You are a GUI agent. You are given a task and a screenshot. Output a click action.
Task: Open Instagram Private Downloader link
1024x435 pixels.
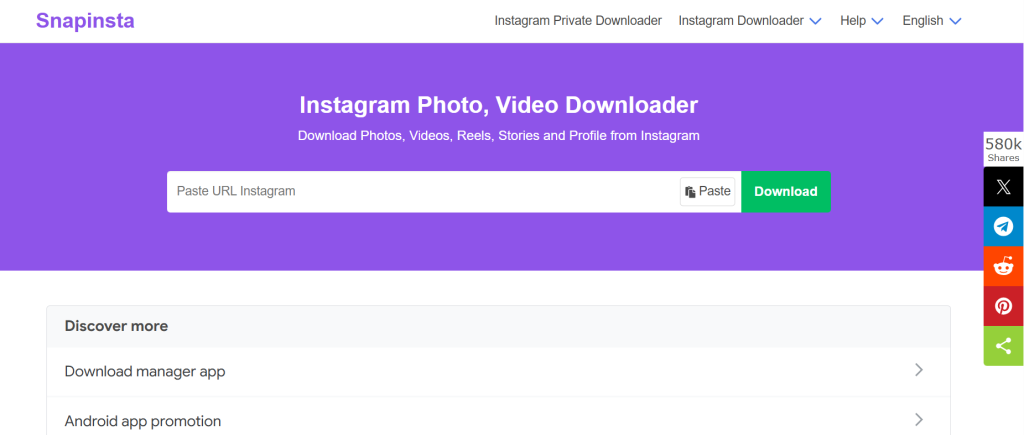pyautogui.click(x=578, y=21)
